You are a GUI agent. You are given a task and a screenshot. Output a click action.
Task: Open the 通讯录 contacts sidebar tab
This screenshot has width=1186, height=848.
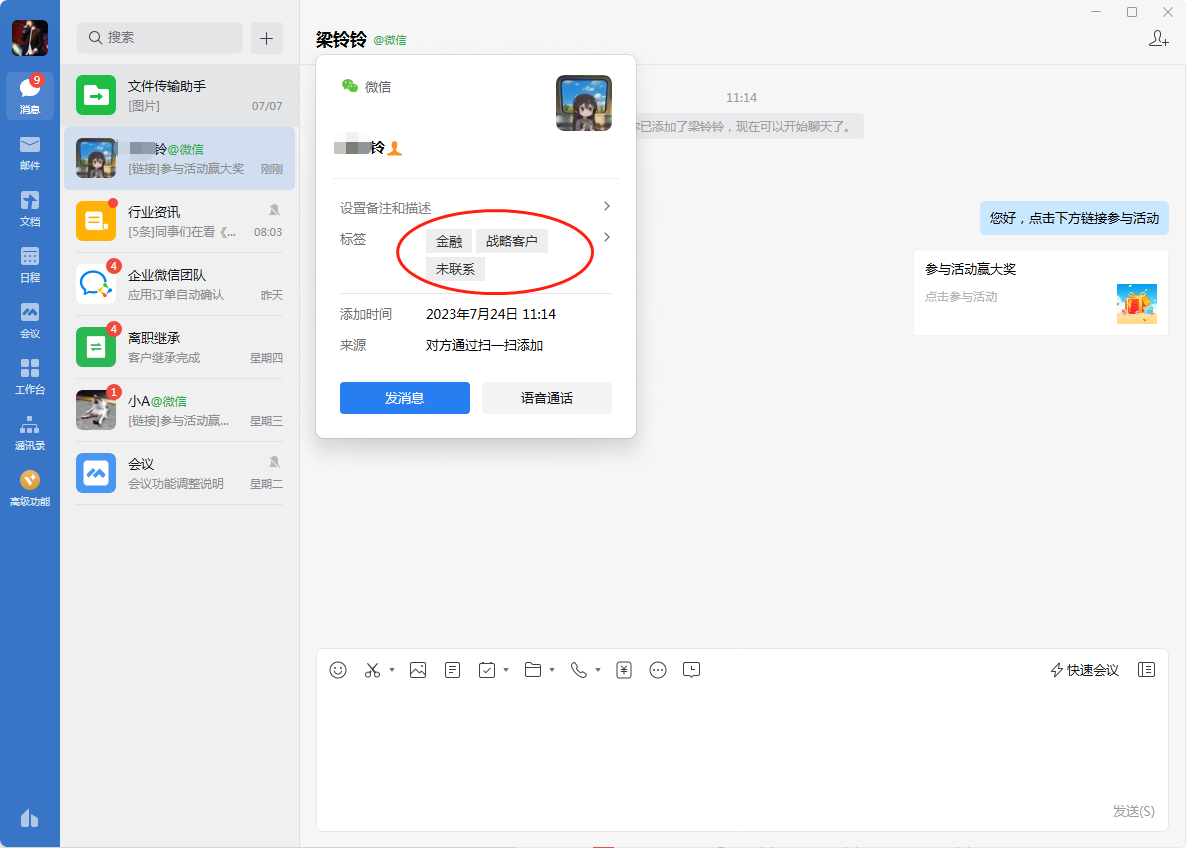29,433
